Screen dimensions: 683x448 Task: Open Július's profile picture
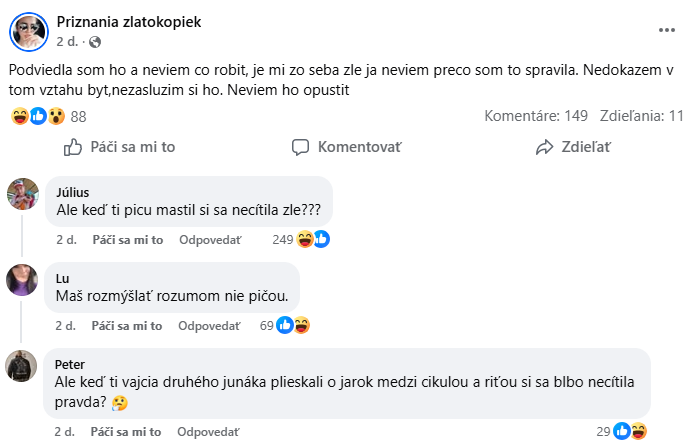22,193
